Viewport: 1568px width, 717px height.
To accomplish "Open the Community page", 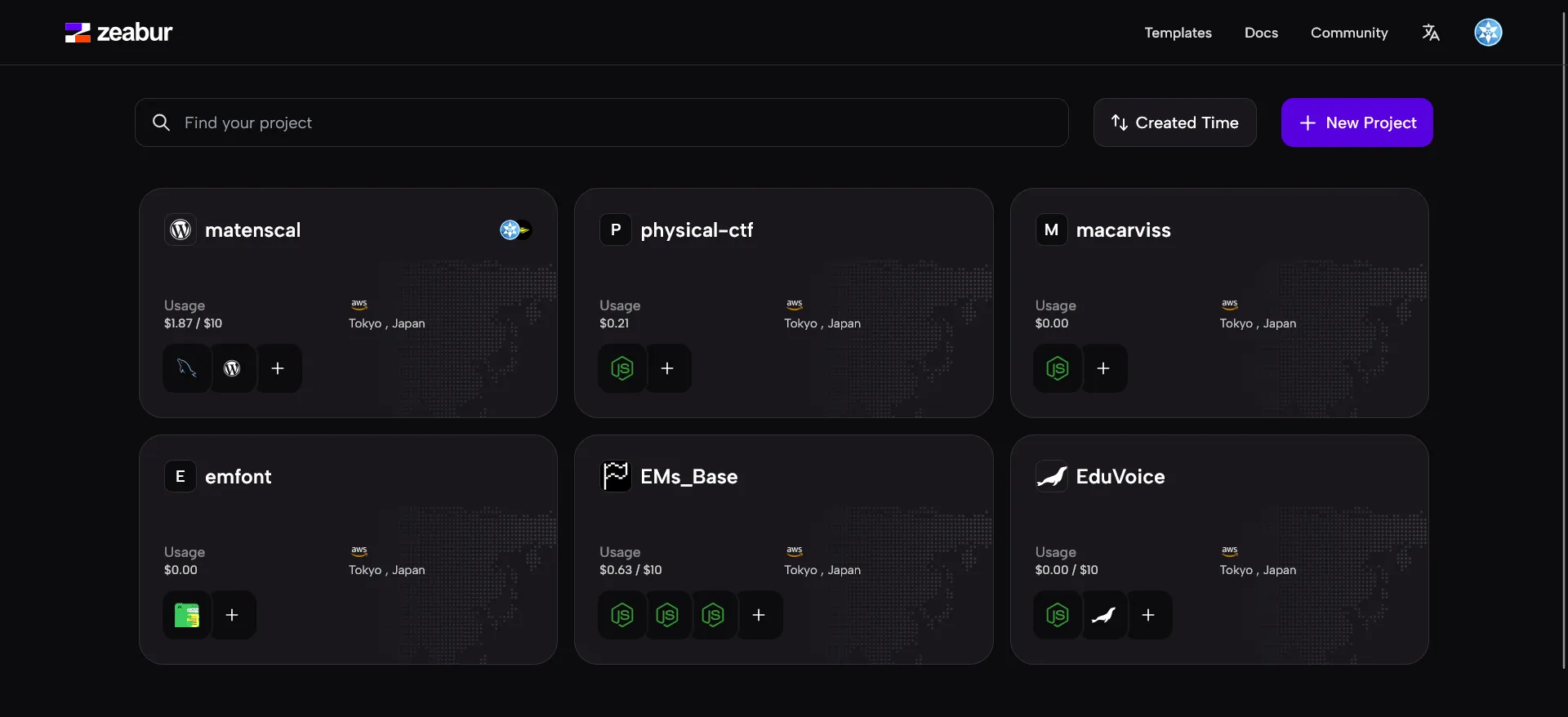I will pyautogui.click(x=1349, y=33).
